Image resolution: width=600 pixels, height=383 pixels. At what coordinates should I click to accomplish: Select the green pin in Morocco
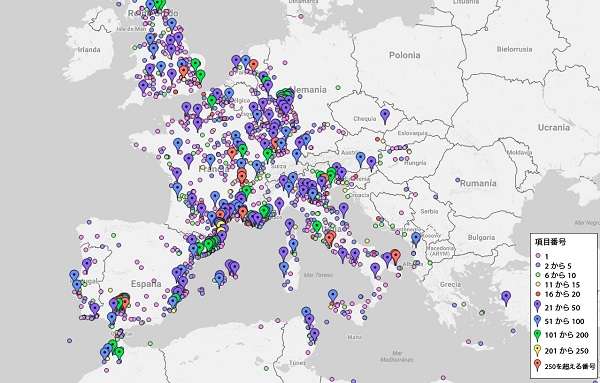pos(119,353)
